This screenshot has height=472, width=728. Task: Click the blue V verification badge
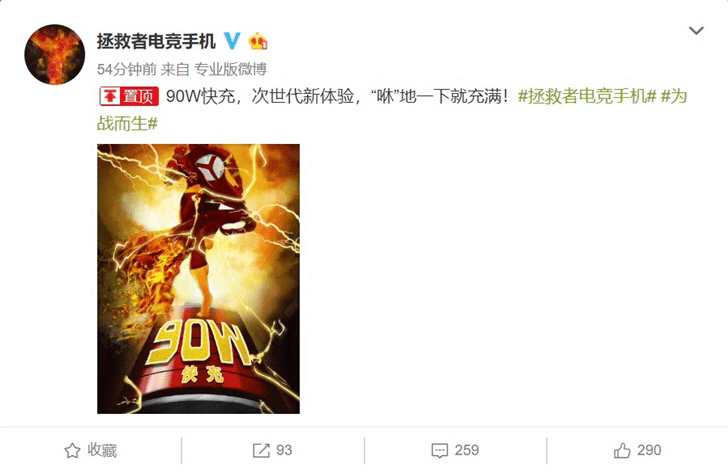point(232,41)
